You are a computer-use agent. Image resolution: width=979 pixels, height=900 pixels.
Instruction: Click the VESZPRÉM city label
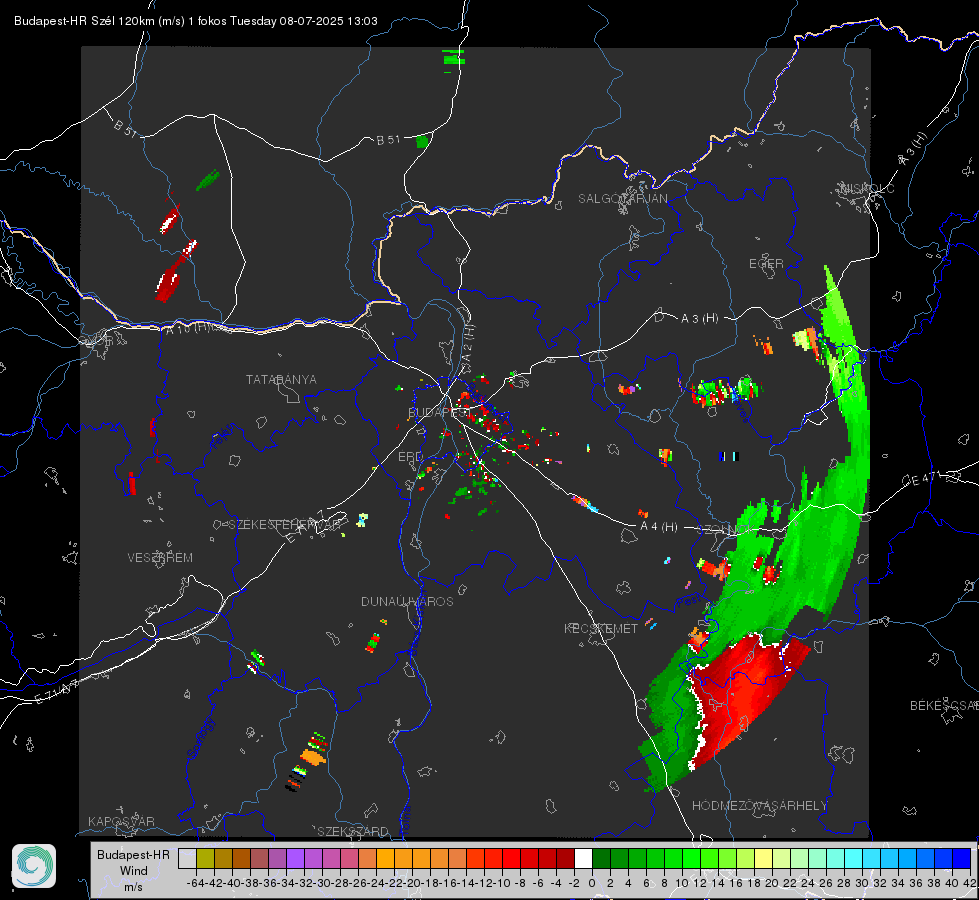click(x=160, y=557)
